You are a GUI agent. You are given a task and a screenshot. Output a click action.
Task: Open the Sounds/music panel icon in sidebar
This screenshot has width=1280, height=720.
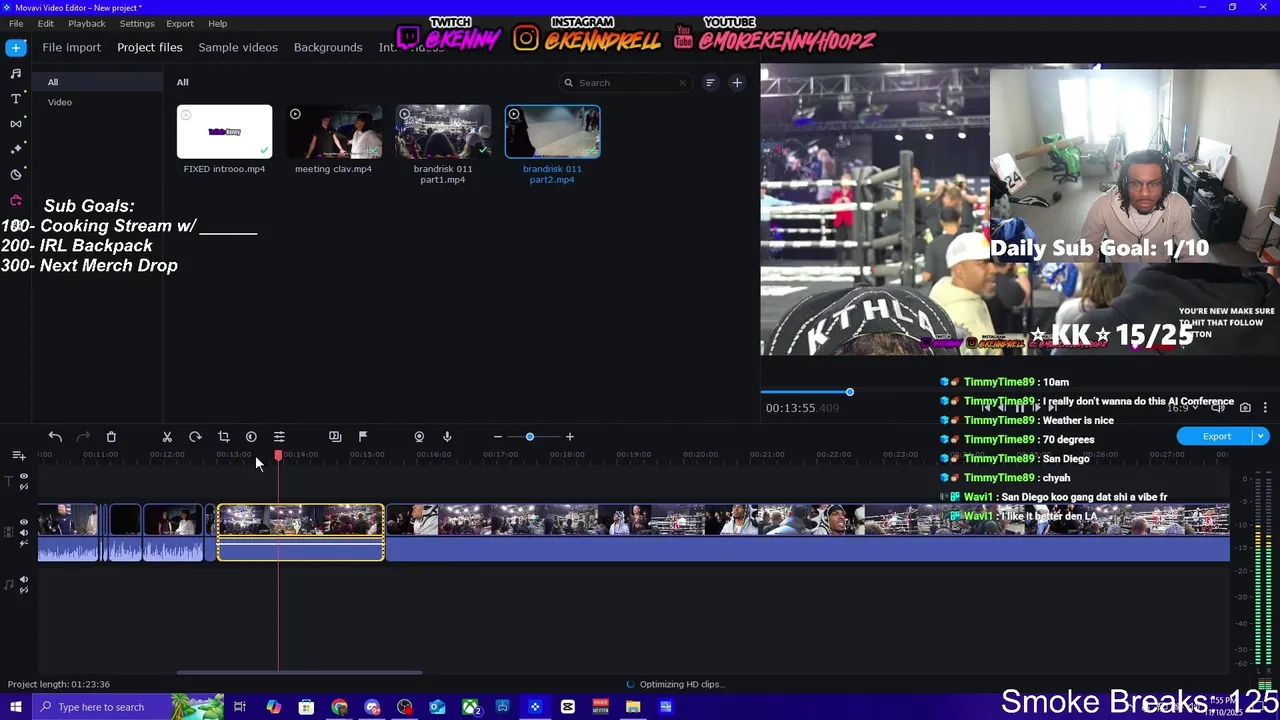(16, 73)
